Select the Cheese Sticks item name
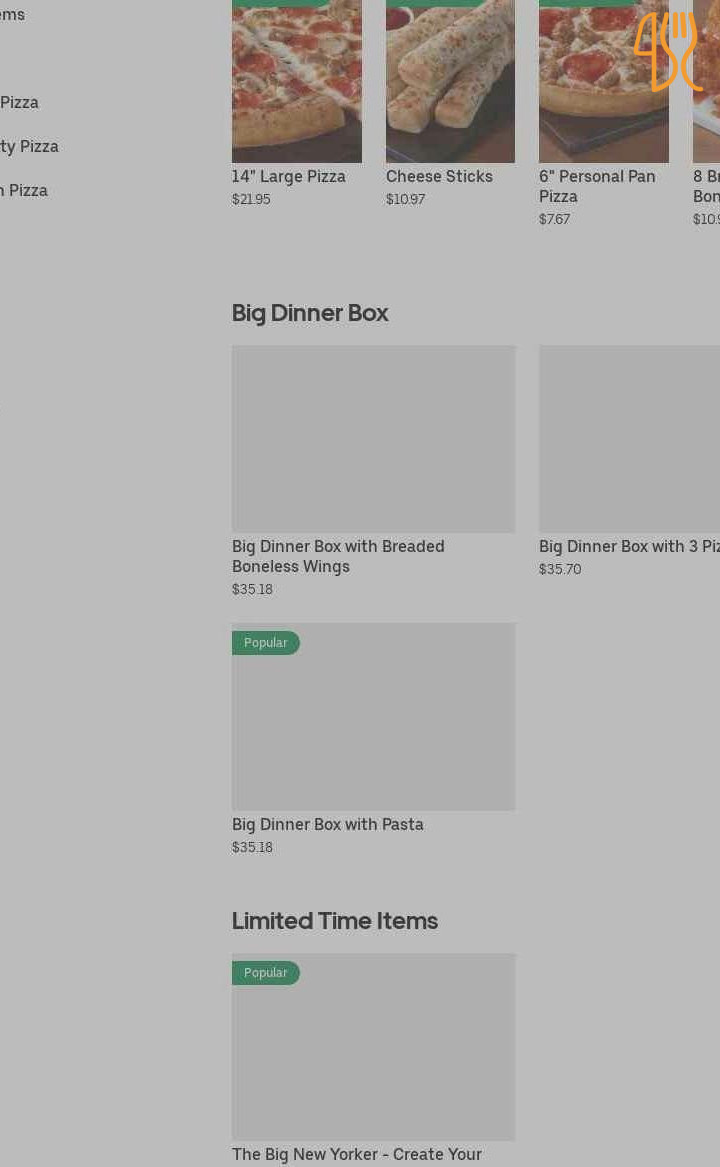Viewport: 720px width, 1167px height. pos(439,176)
